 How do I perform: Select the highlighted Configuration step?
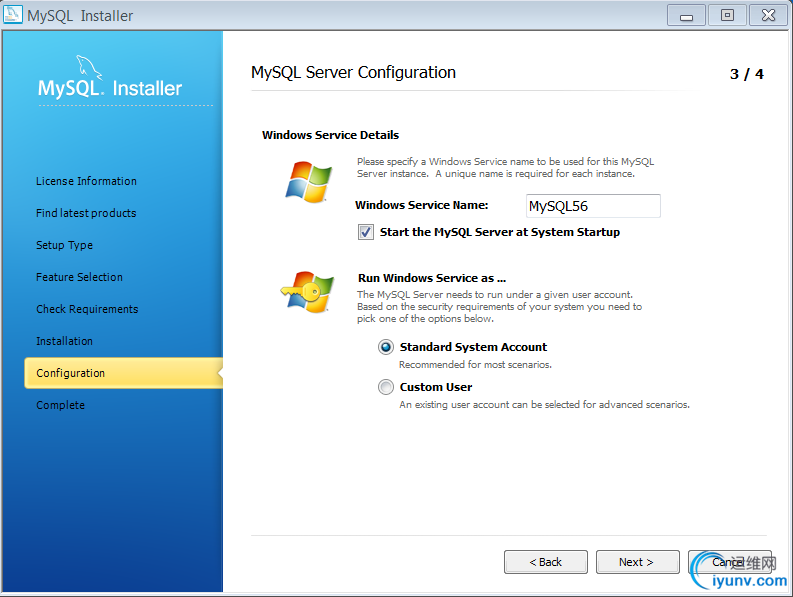[x=123, y=373]
